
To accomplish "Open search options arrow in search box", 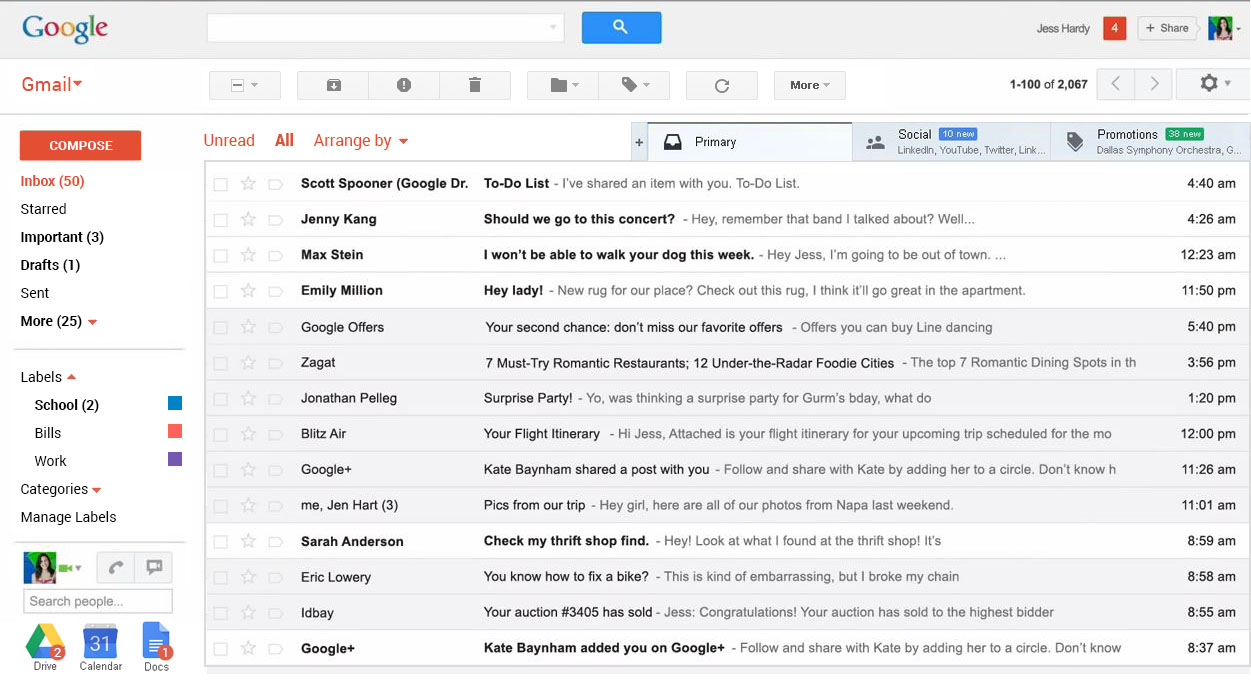I will tap(553, 28).
